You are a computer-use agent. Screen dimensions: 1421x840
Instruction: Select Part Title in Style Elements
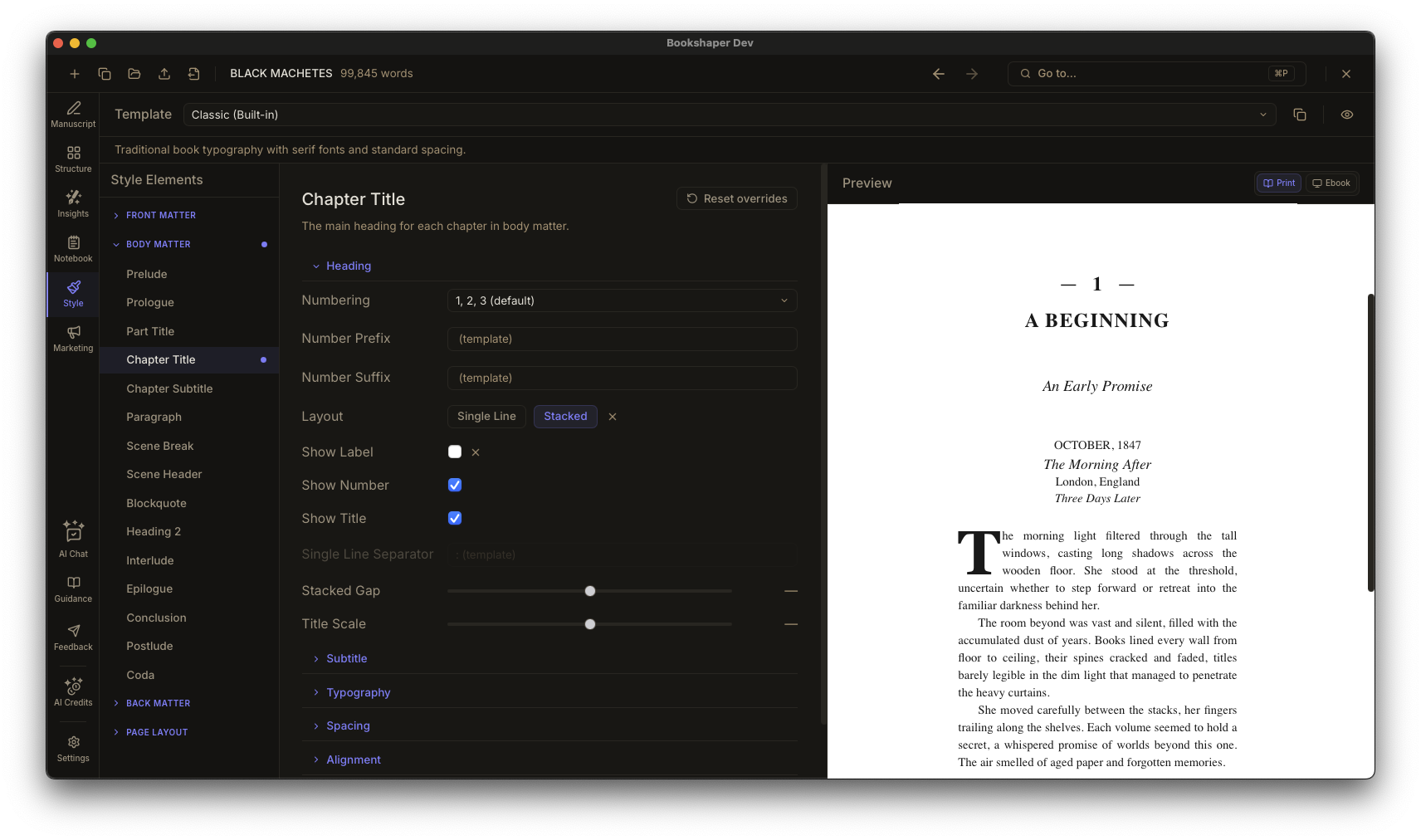coord(189,331)
